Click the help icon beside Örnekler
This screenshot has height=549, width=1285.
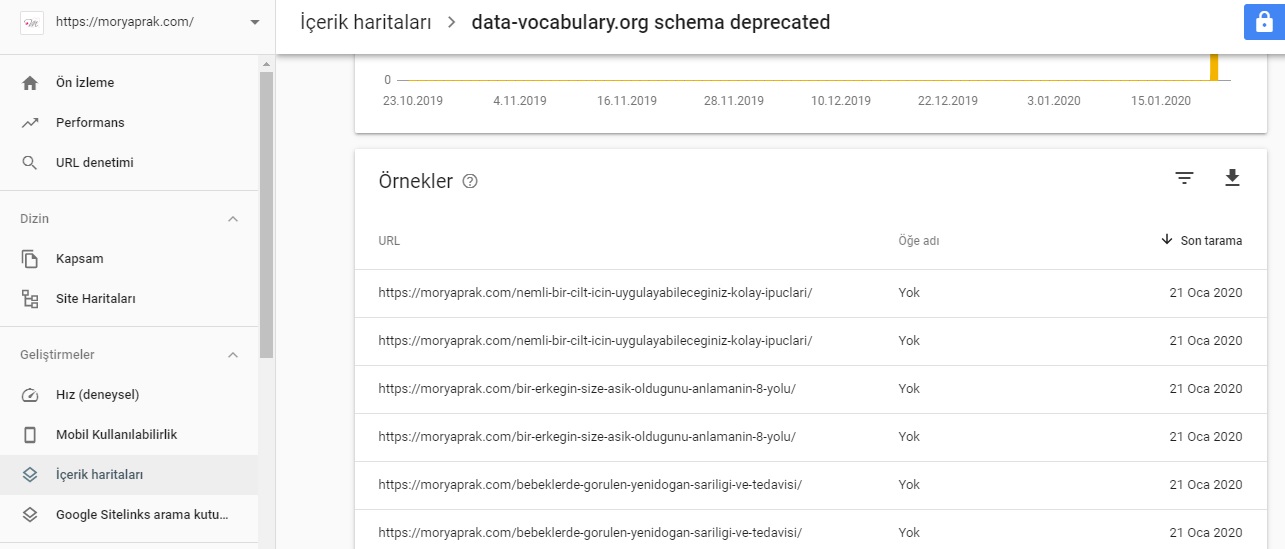click(x=470, y=182)
